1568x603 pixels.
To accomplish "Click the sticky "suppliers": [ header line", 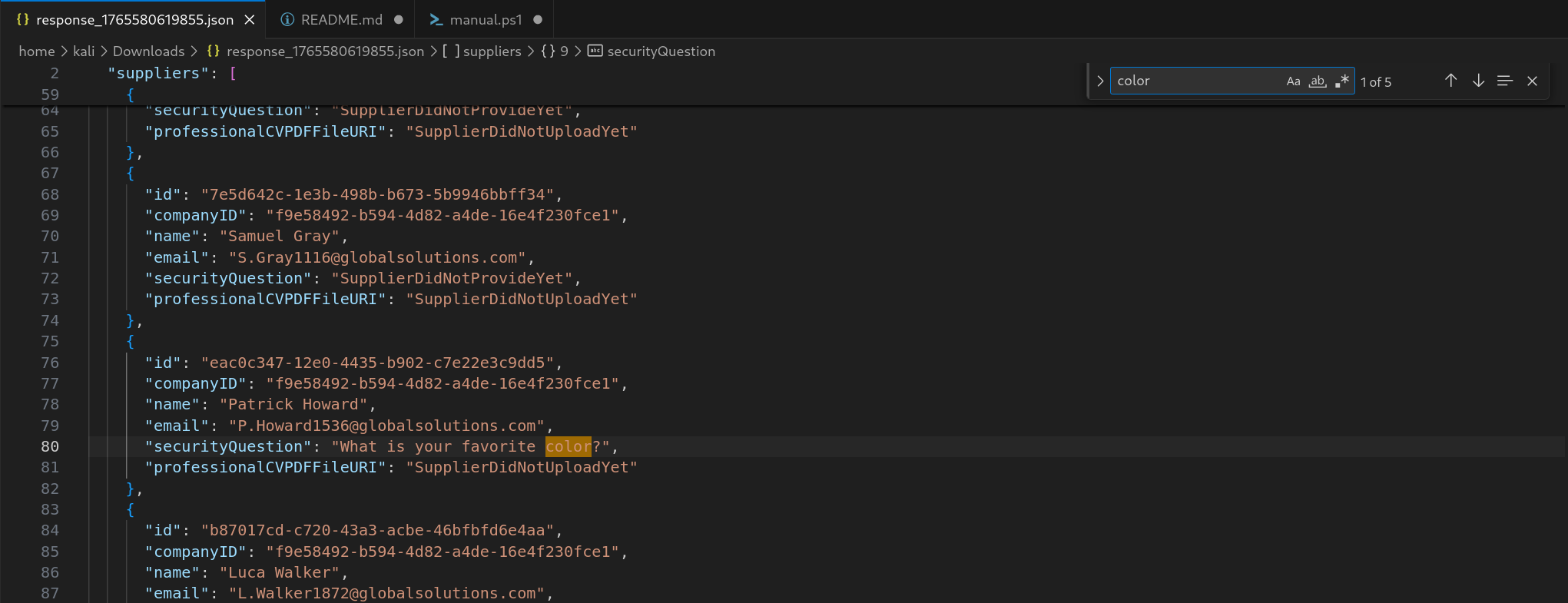I will click(171, 73).
